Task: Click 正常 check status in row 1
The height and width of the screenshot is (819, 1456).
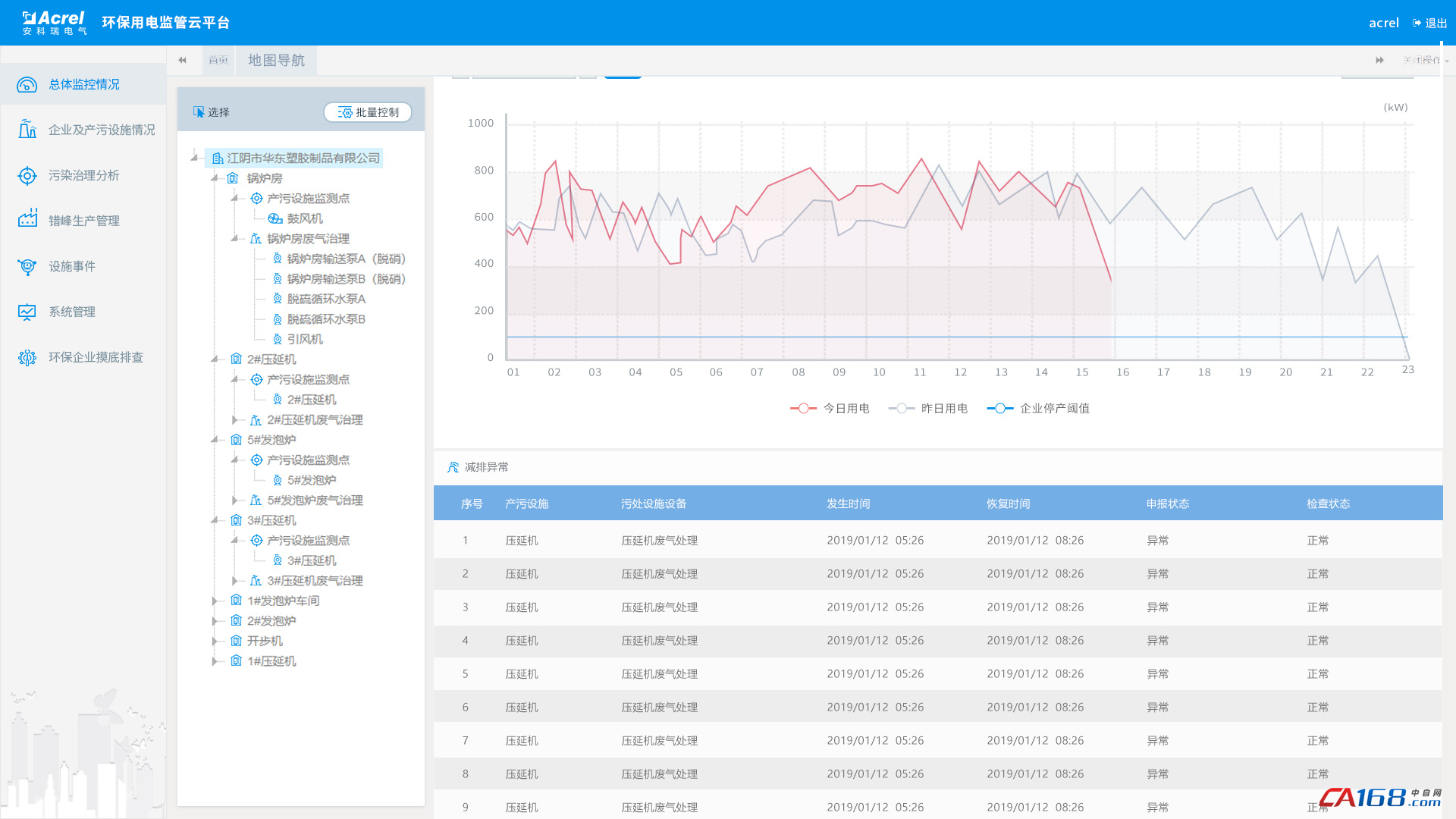Action: (x=1318, y=541)
